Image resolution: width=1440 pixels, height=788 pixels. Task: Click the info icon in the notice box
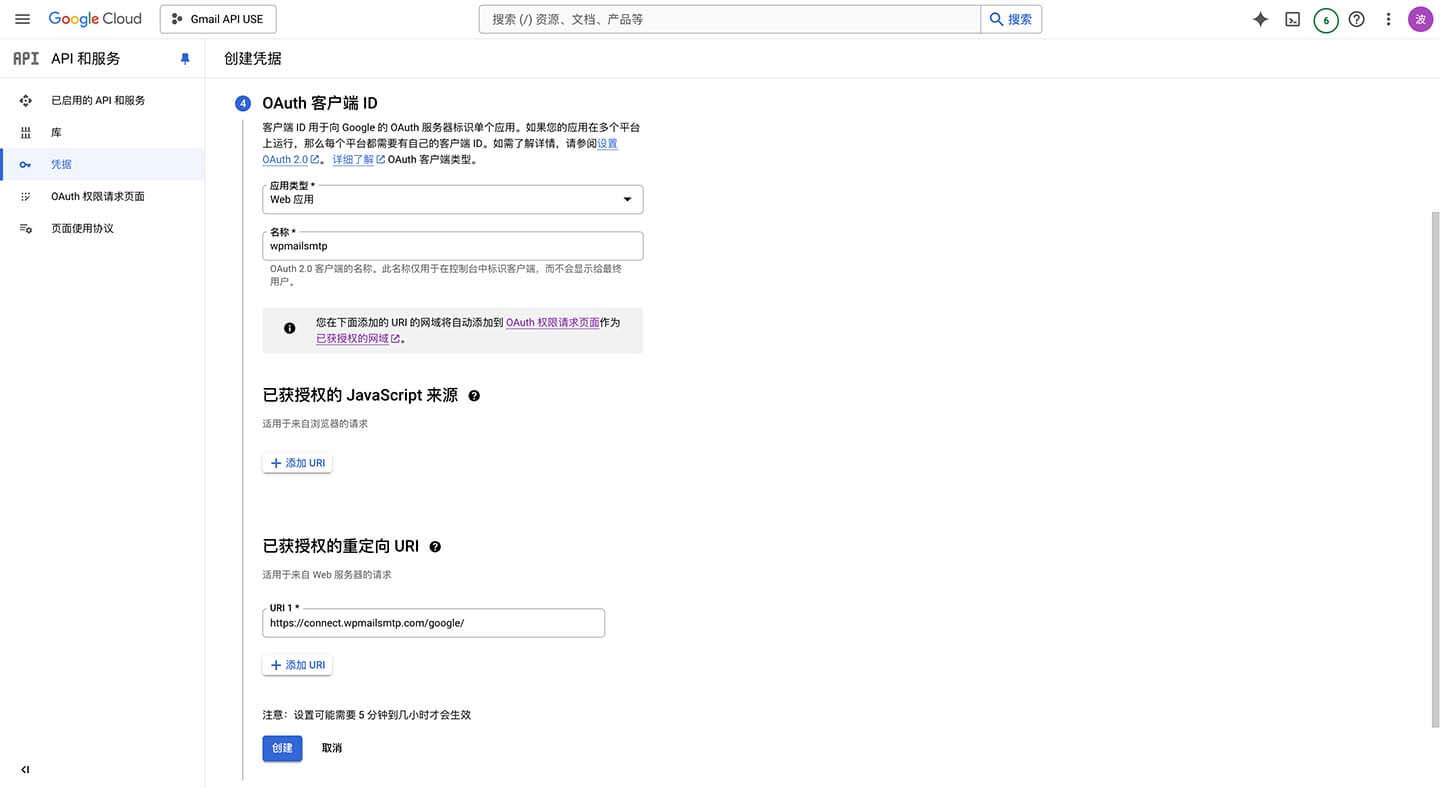pos(290,328)
